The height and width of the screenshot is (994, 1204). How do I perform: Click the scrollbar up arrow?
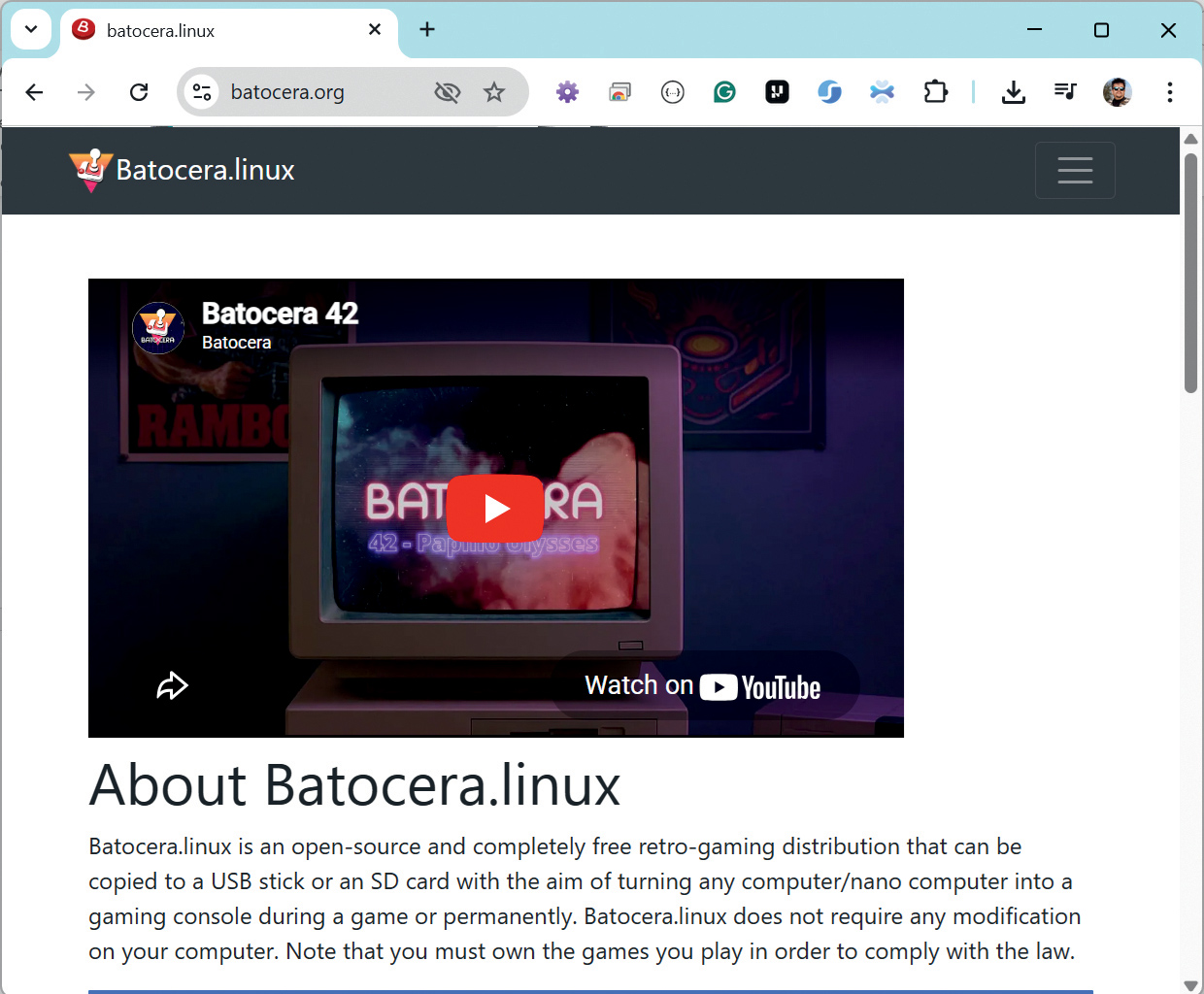[1191, 139]
